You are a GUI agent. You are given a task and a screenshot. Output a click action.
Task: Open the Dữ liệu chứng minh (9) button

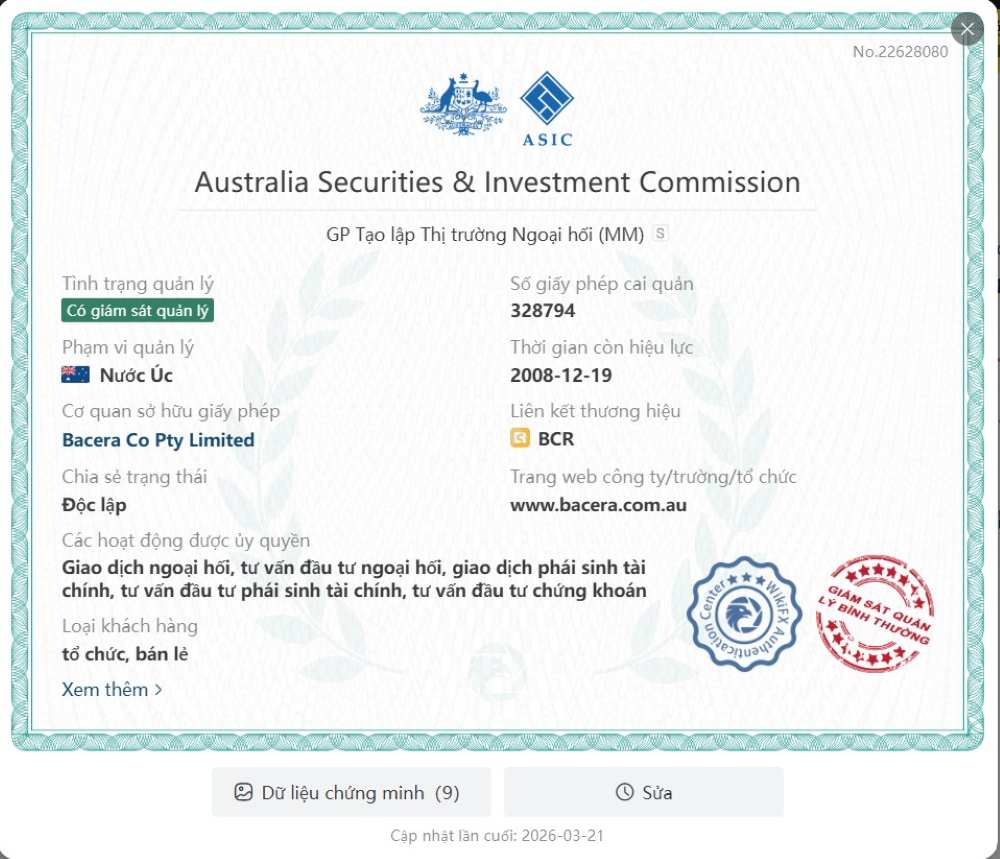351,793
